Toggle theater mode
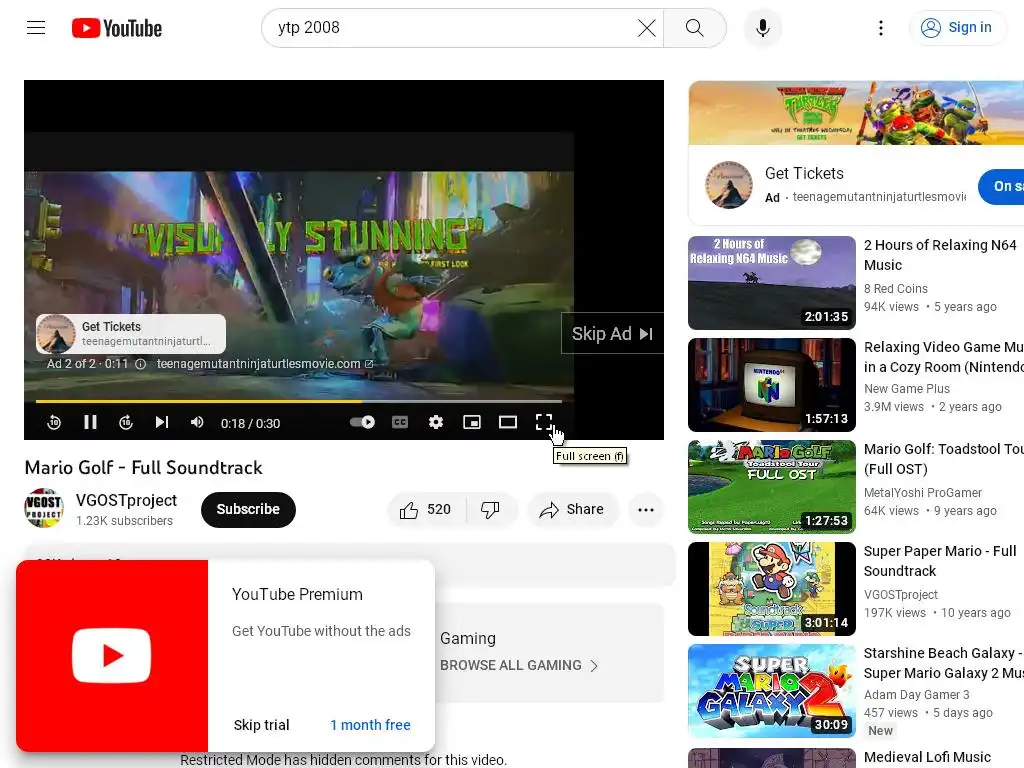Image resolution: width=1024 pixels, height=768 pixels. [x=507, y=423]
